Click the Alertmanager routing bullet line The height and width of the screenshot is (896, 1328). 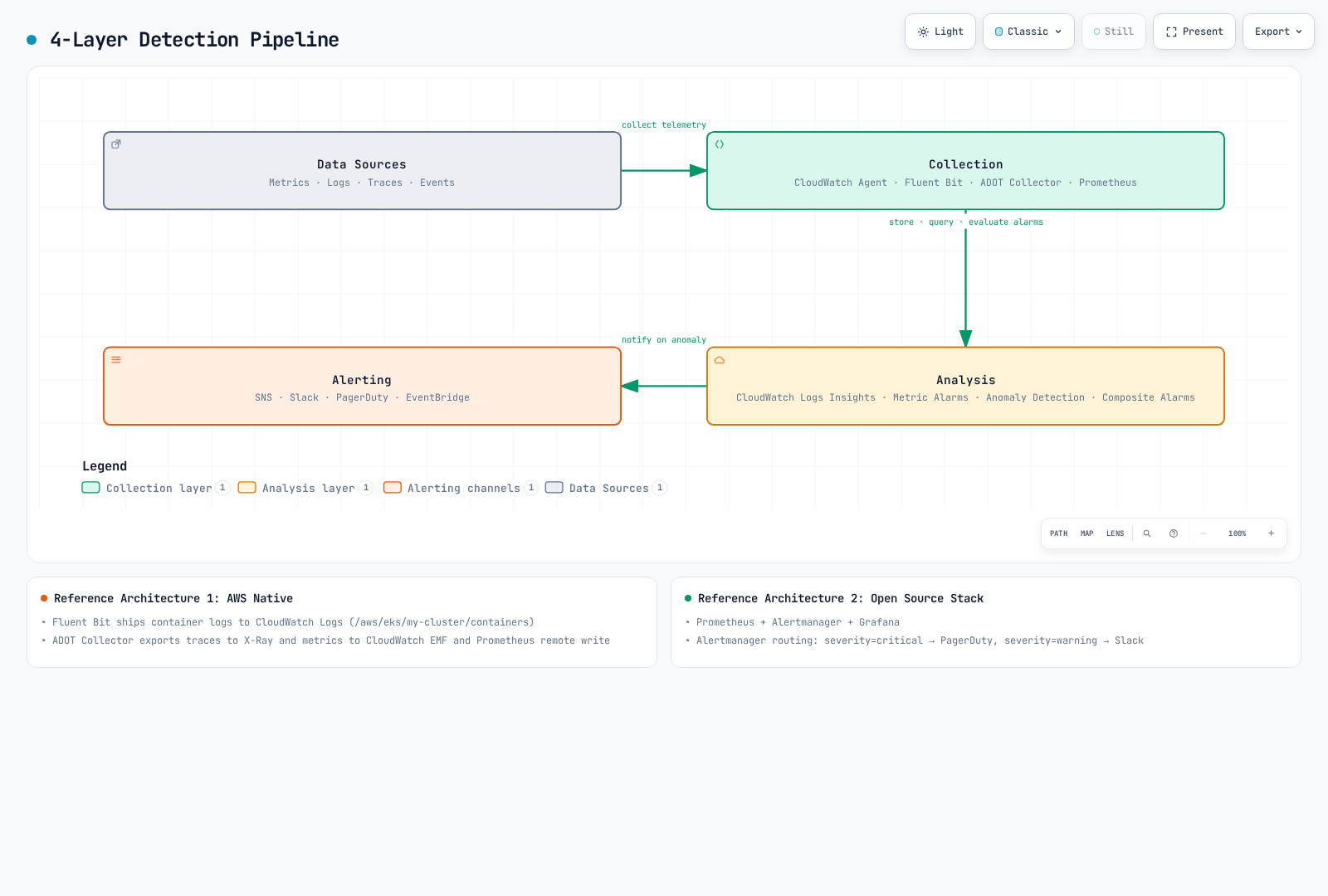pos(920,640)
